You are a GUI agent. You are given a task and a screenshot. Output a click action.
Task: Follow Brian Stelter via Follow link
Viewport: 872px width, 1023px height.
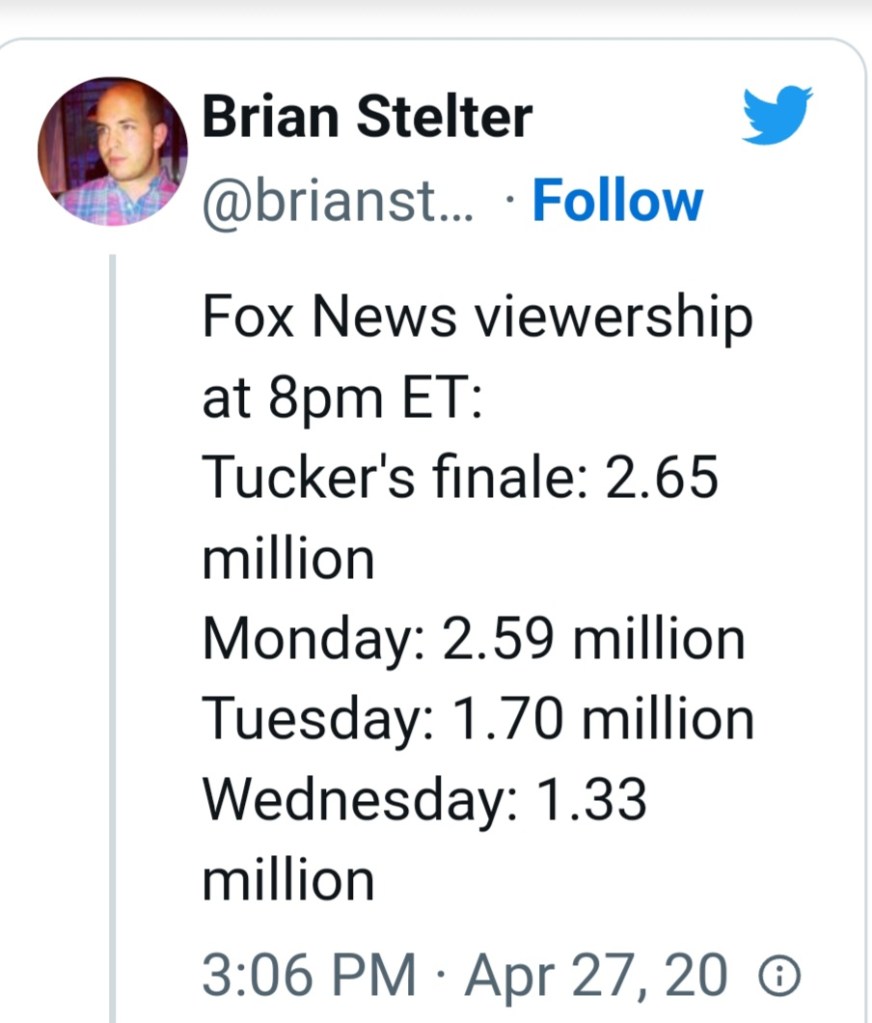617,201
